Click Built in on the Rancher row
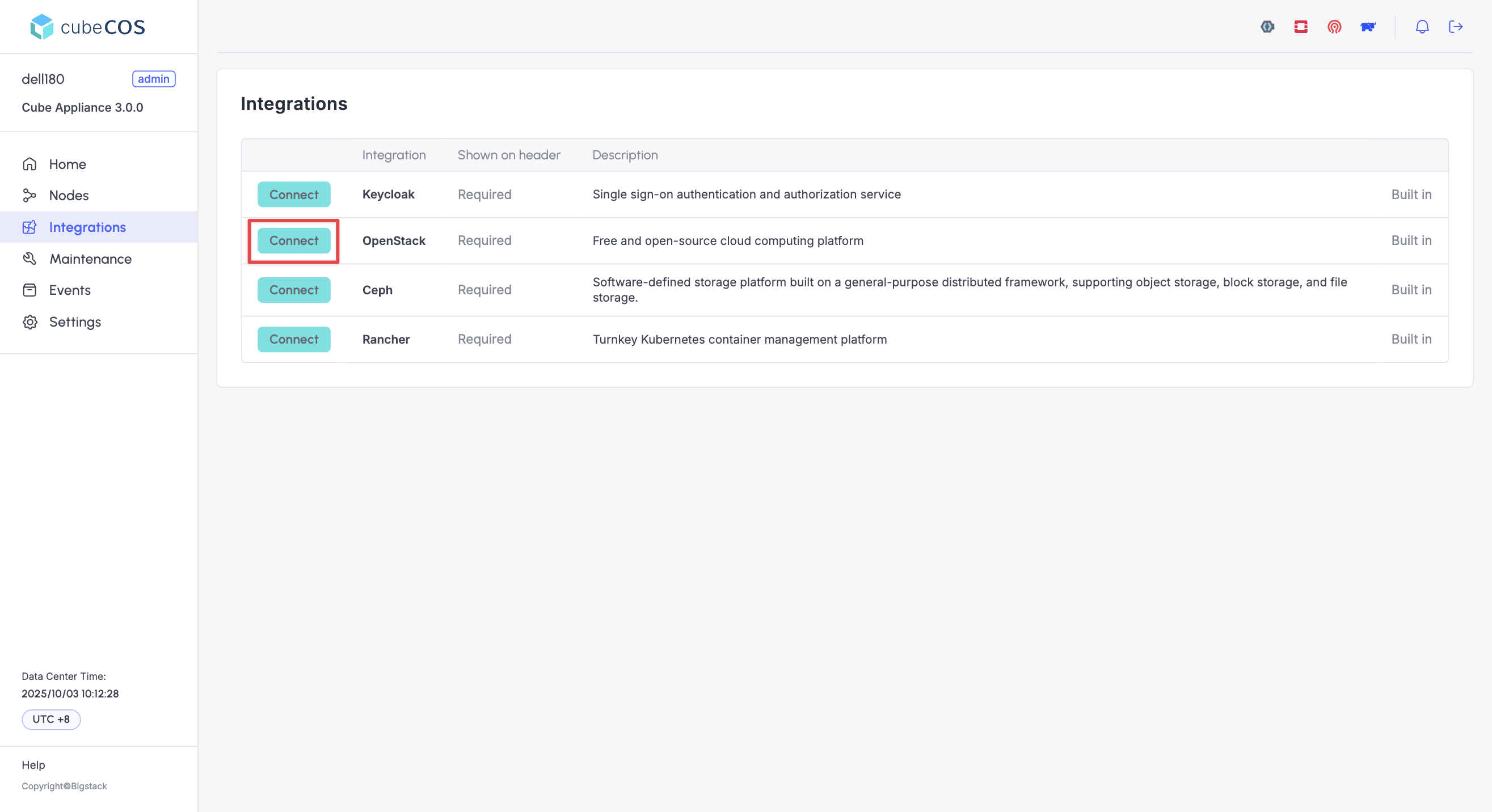1492x812 pixels. pyautogui.click(x=1411, y=339)
